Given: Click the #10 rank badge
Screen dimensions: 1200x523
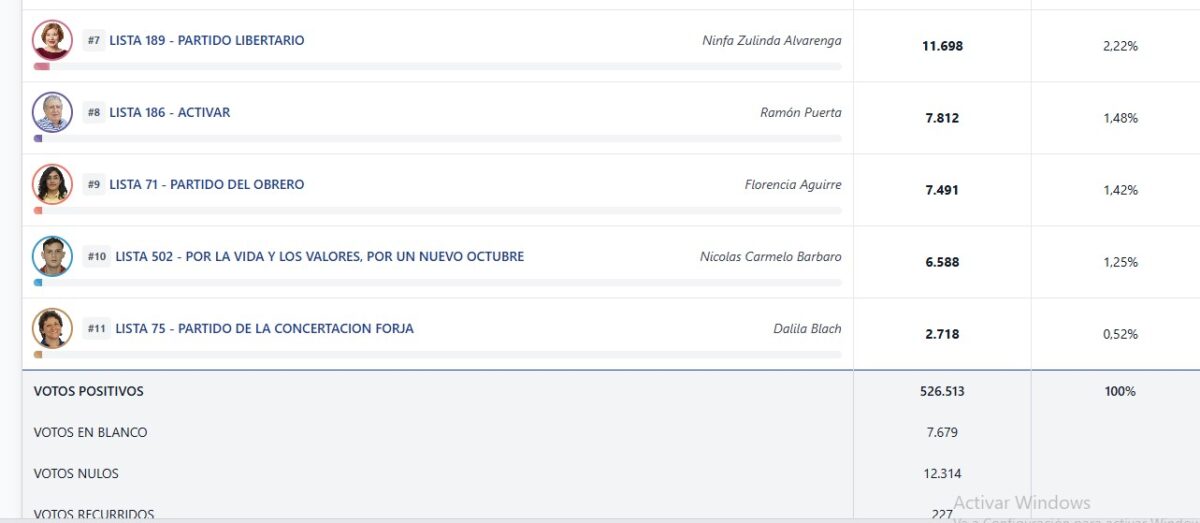Looking at the screenshot, I should click(x=97, y=257).
